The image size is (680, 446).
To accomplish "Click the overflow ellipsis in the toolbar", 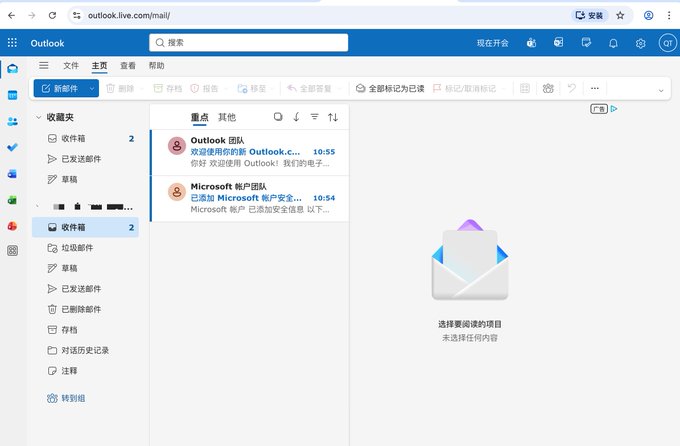I will 595,89.
